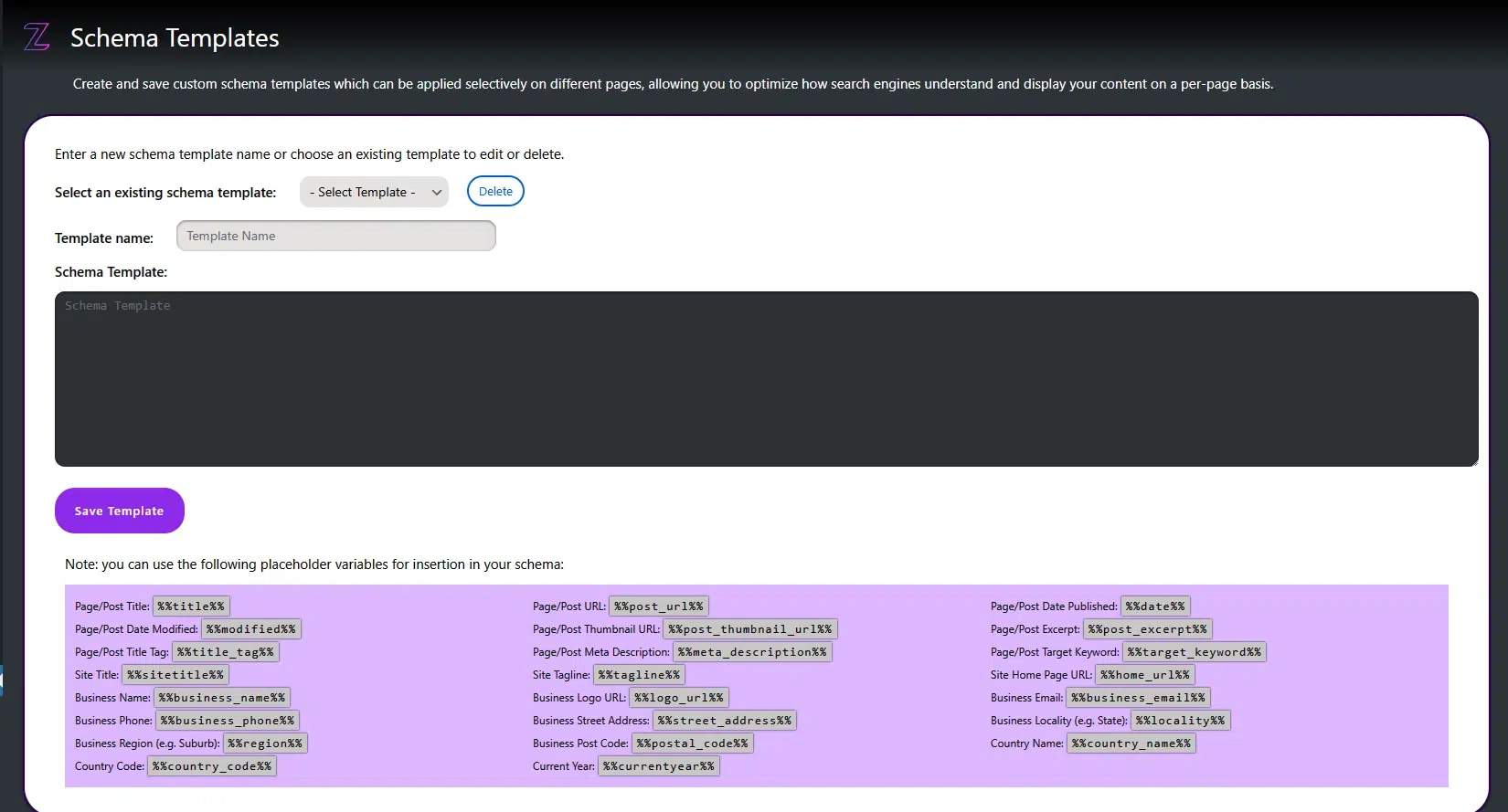
Task: Select the %%region%% placeholder
Action: click(x=265, y=743)
